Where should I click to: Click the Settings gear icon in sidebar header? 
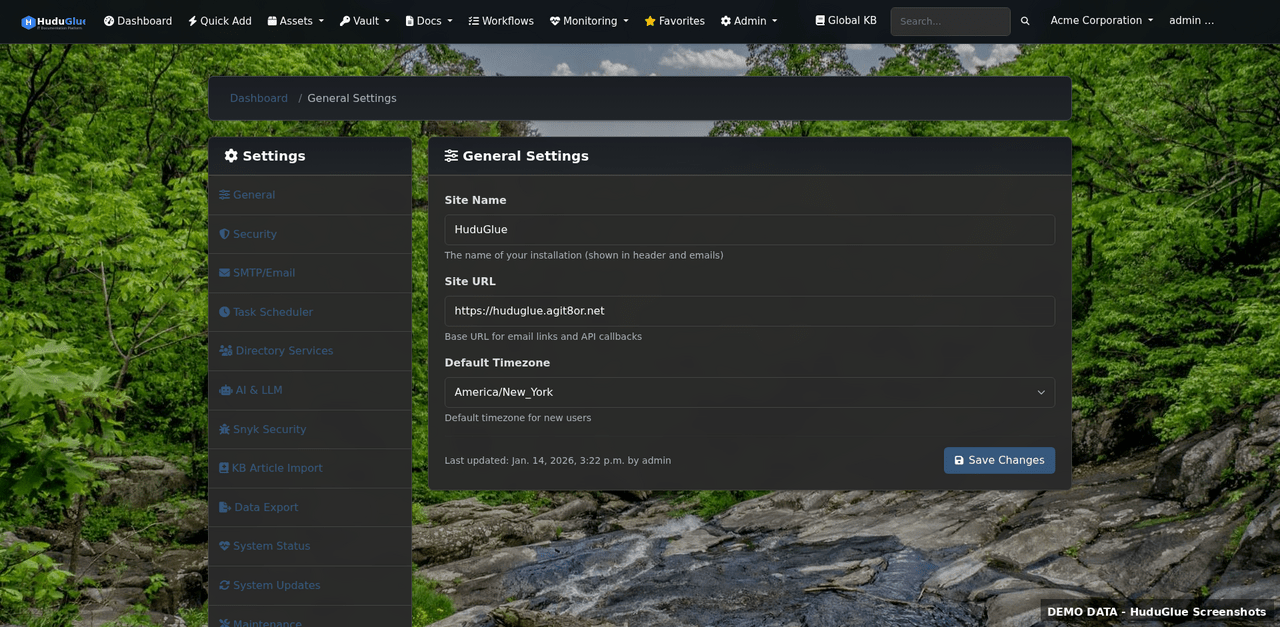click(231, 156)
